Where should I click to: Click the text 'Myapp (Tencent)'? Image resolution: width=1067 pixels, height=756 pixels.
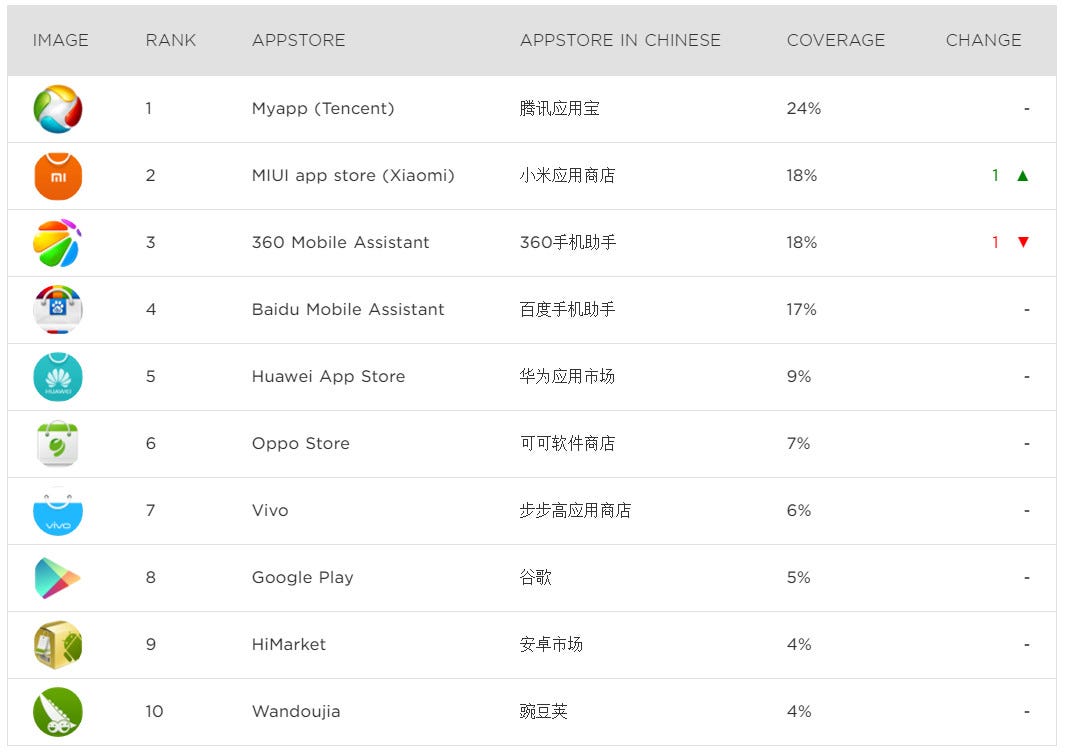[x=323, y=108]
